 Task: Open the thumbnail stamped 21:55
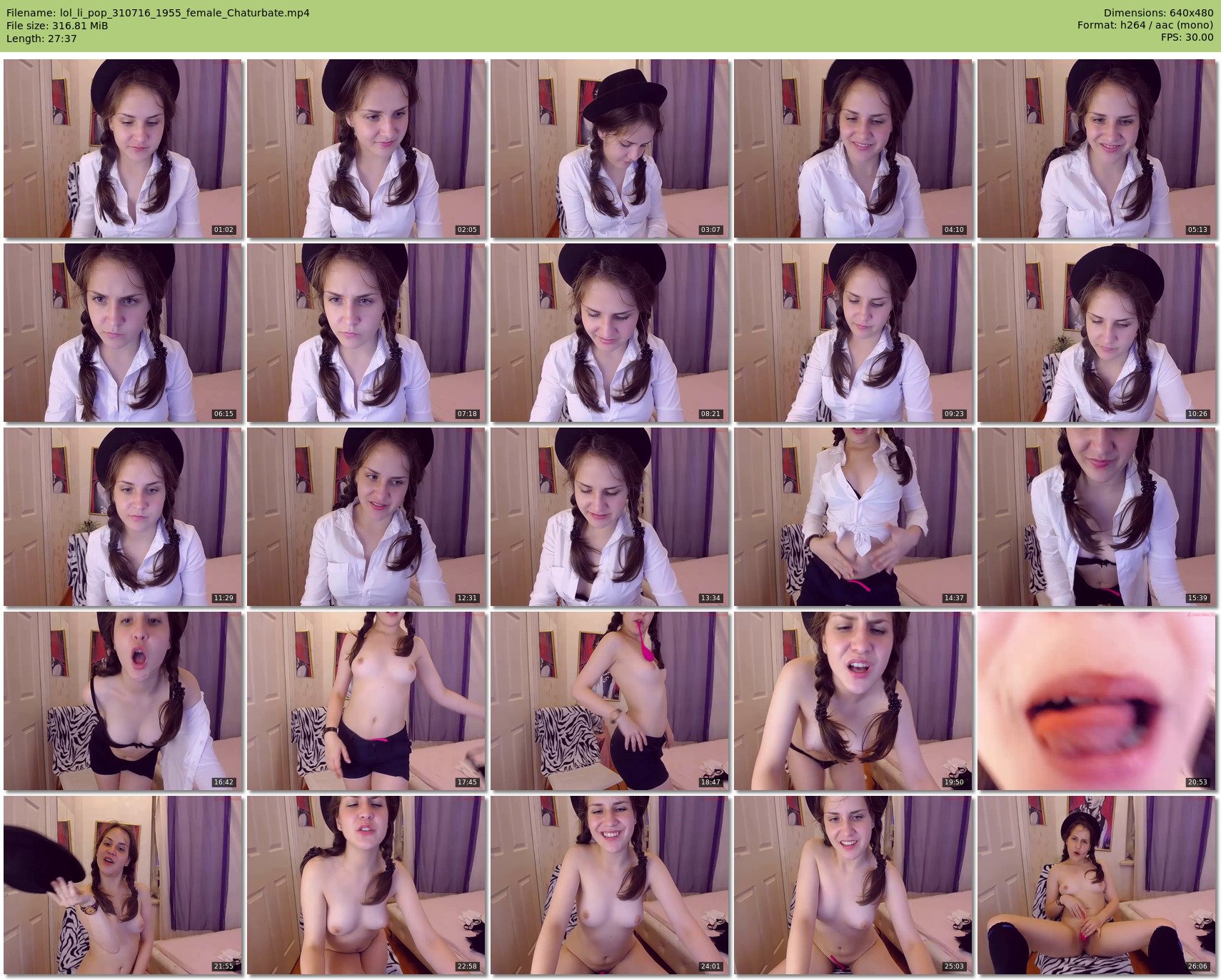pos(122,884)
